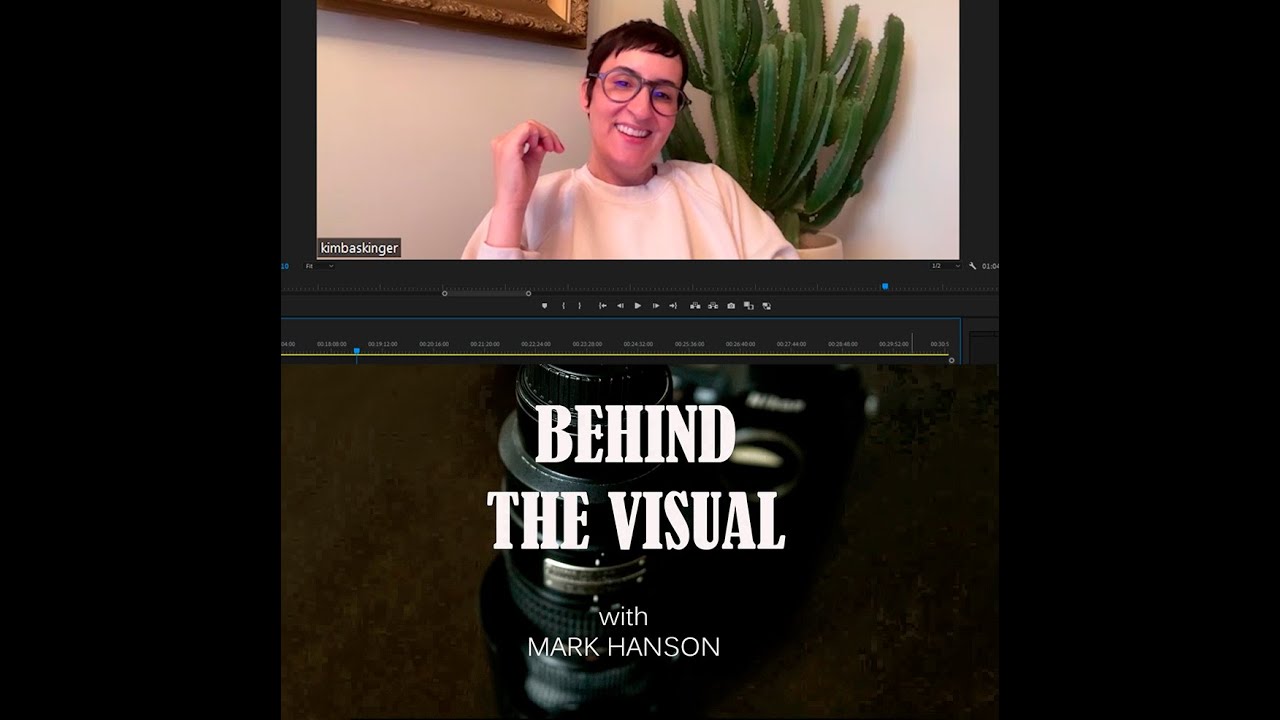Screen dimensions: 1280x720
Task: Click the blue program monitor playhead
Action: [885, 287]
